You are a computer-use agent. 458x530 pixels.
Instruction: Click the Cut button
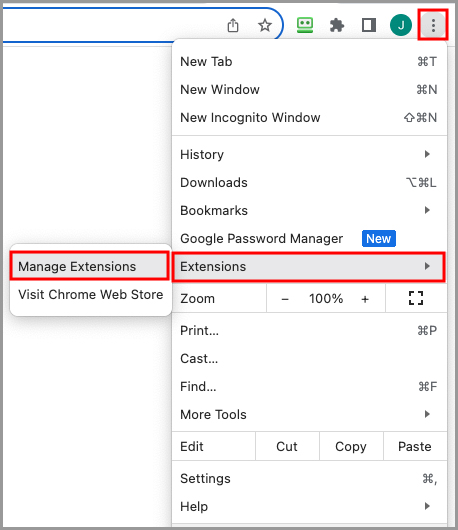point(287,447)
